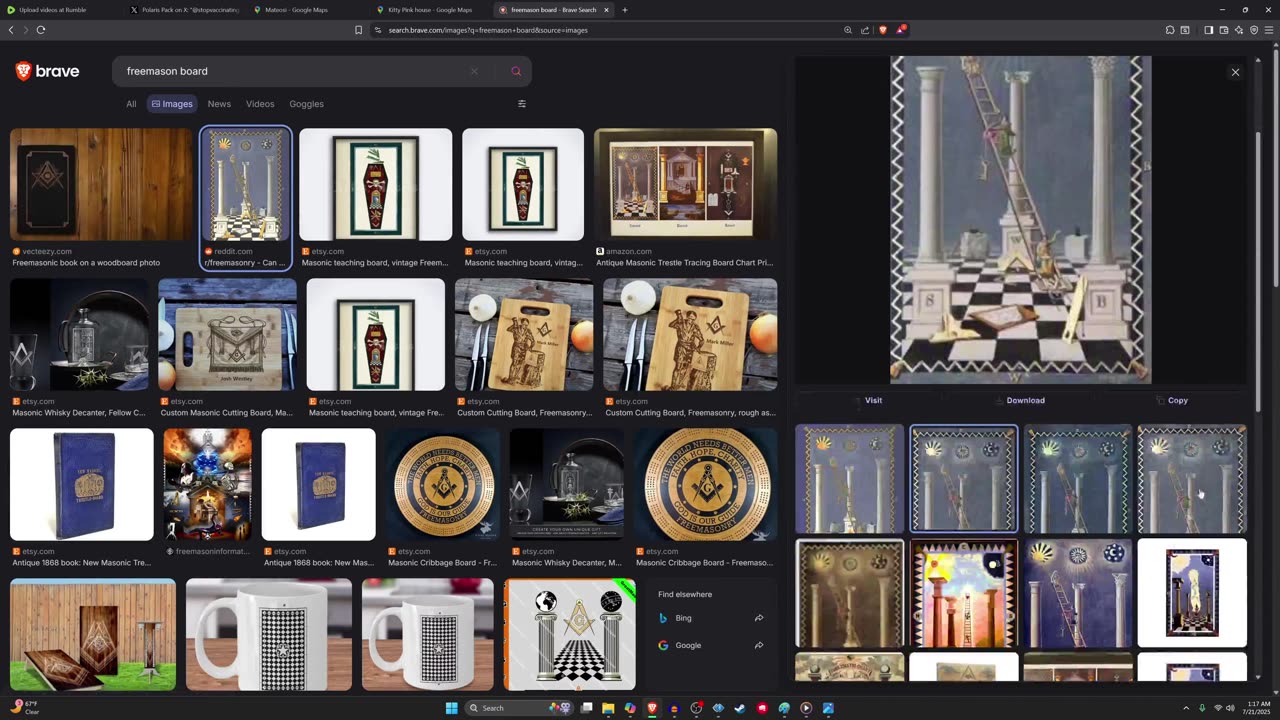Viewport: 1280px width, 720px height.
Task: Switch to Polaris Pack on X tab
Action: pos(184,10)
